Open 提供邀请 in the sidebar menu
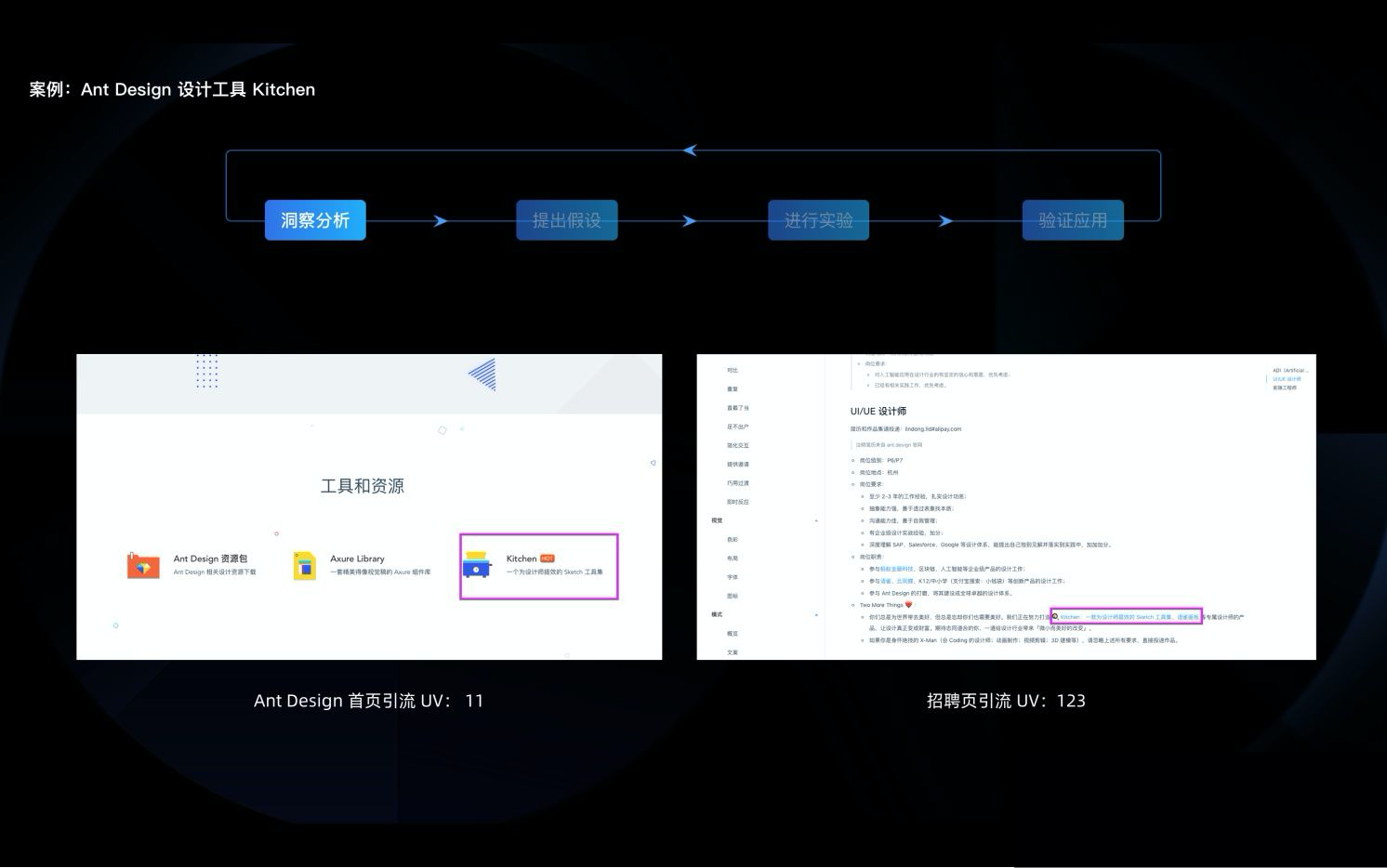1387x868 pixels. 738,465
